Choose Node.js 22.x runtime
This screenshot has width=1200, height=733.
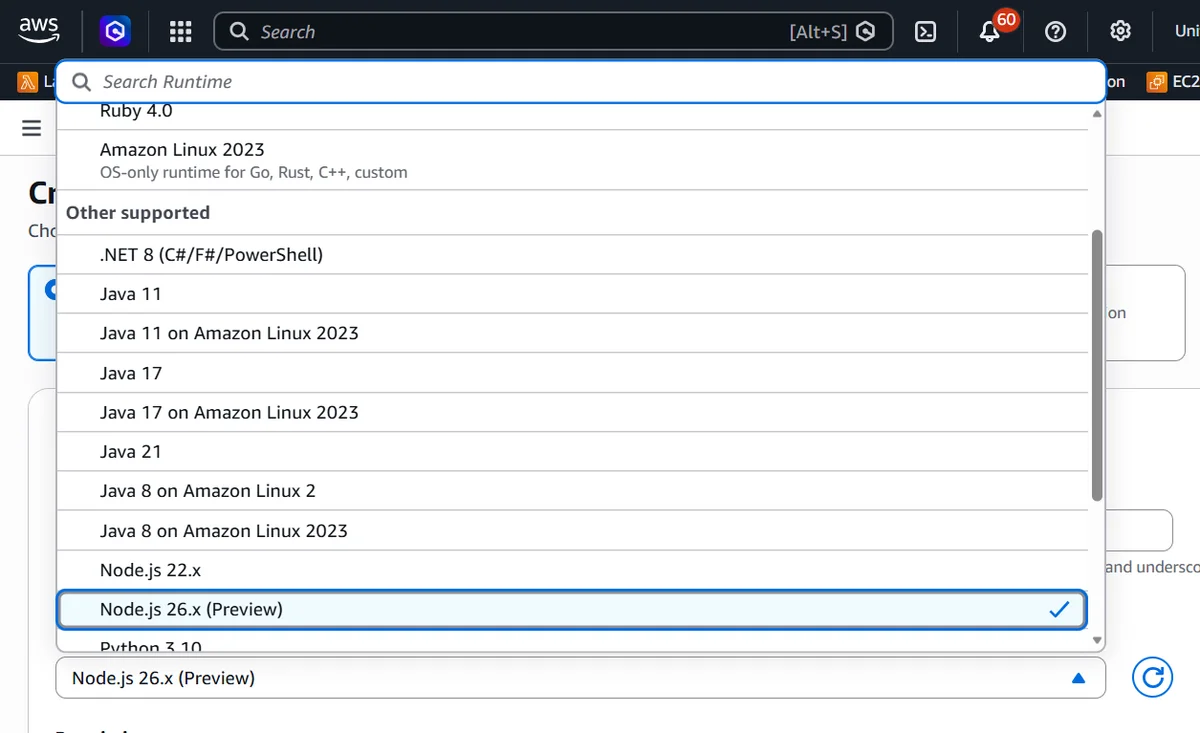coord(572,570)
